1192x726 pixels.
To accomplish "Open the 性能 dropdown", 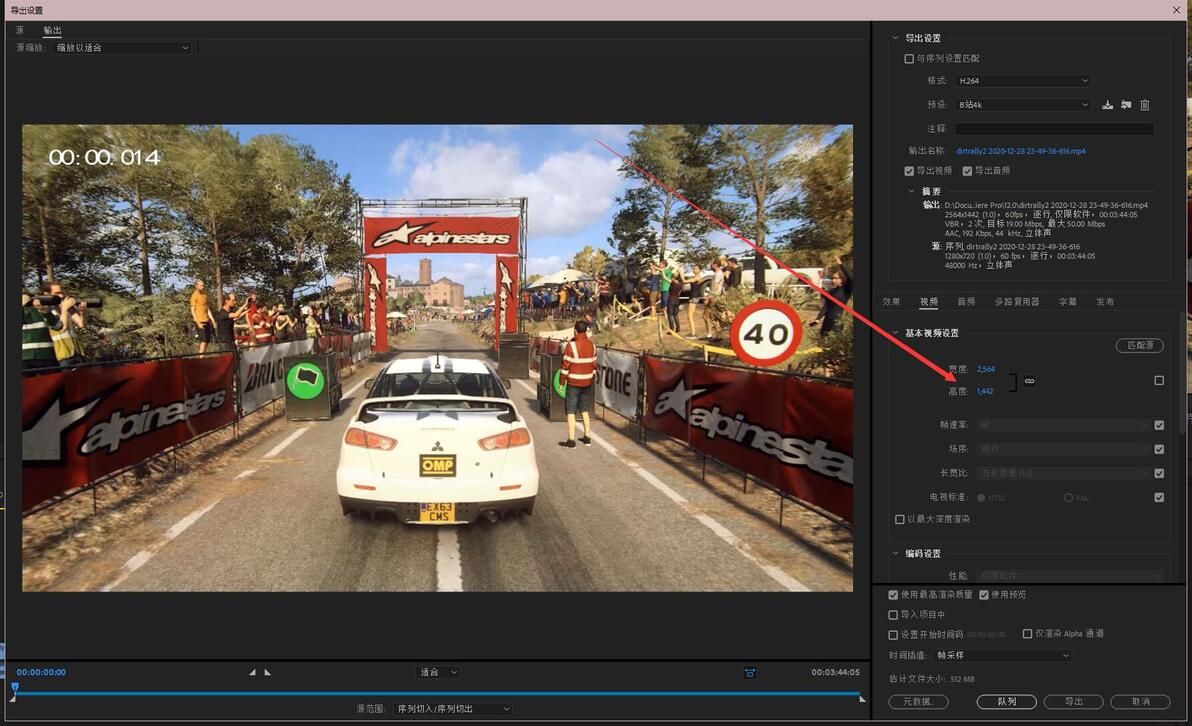I will 1070,575.
